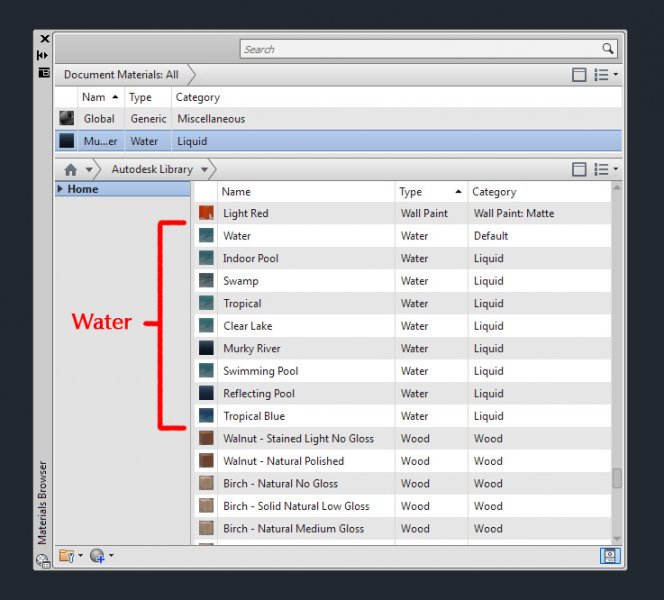Click the Murky River material swatch
This screenshot has width=664, height=600.
[206, 348]
